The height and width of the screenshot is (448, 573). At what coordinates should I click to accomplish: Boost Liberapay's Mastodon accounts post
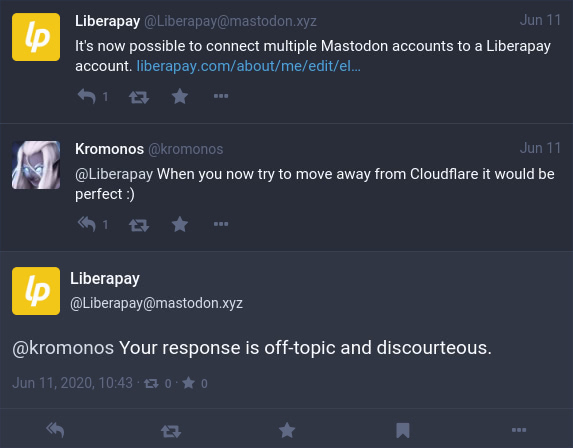(139, 97)
